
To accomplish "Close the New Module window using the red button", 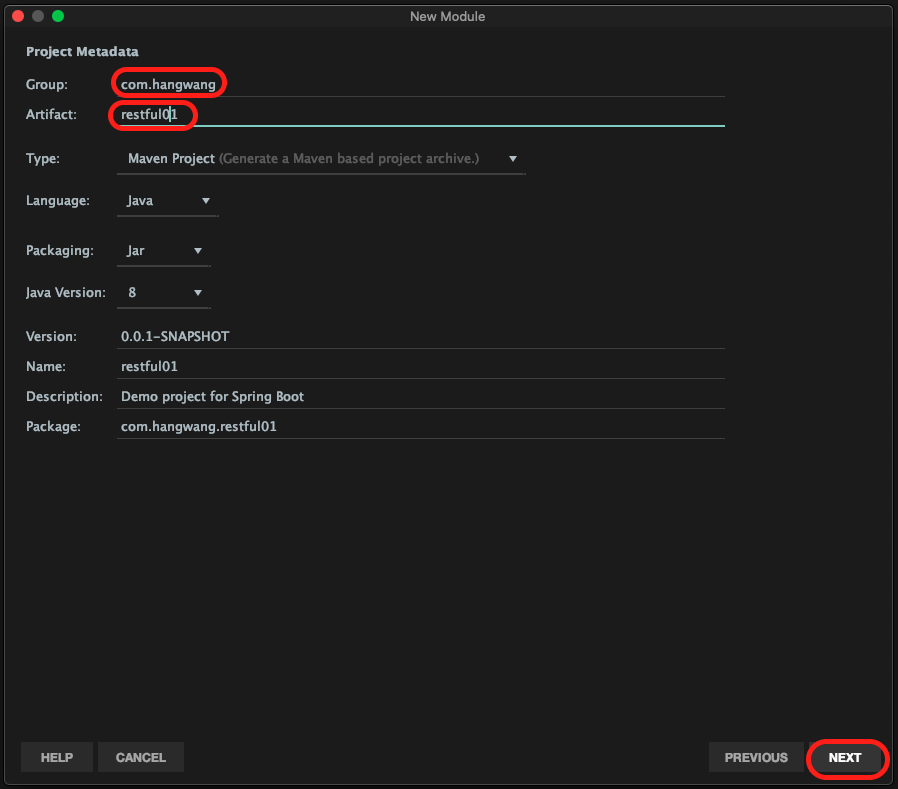I will [19, 16].
